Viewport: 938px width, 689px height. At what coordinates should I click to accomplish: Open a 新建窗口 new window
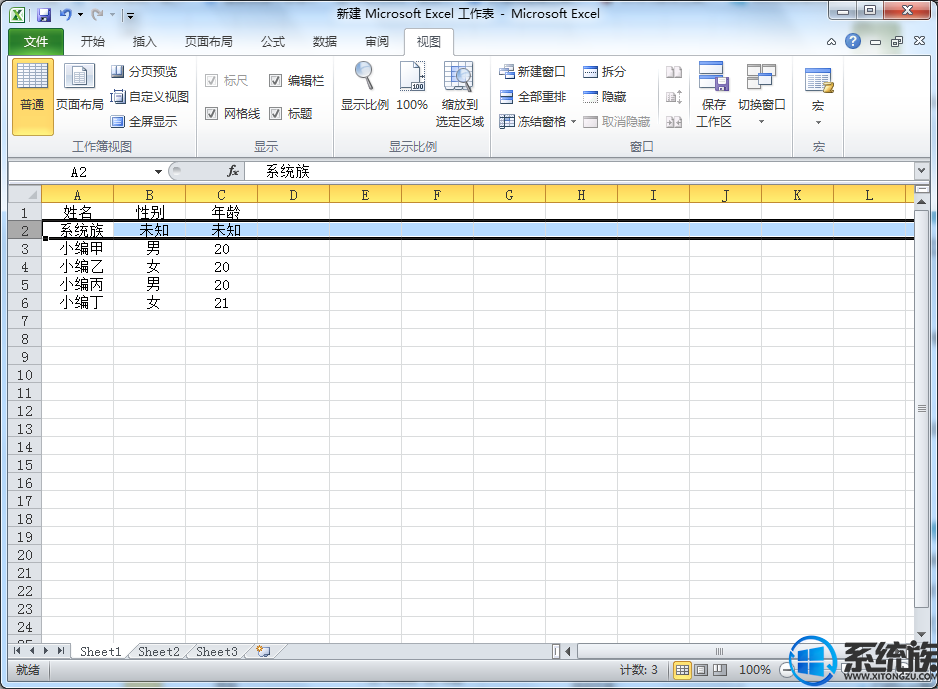click(x=532, y=72)
